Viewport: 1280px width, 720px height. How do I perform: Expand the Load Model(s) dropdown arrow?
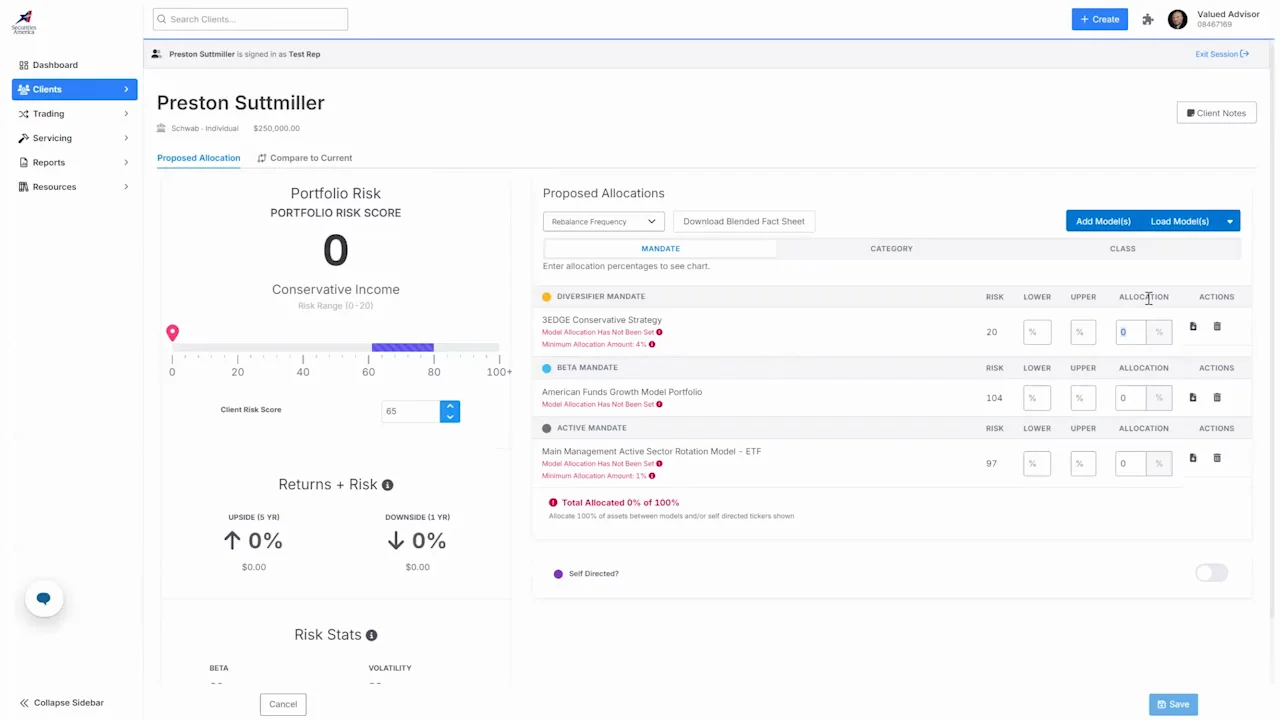1230,221
